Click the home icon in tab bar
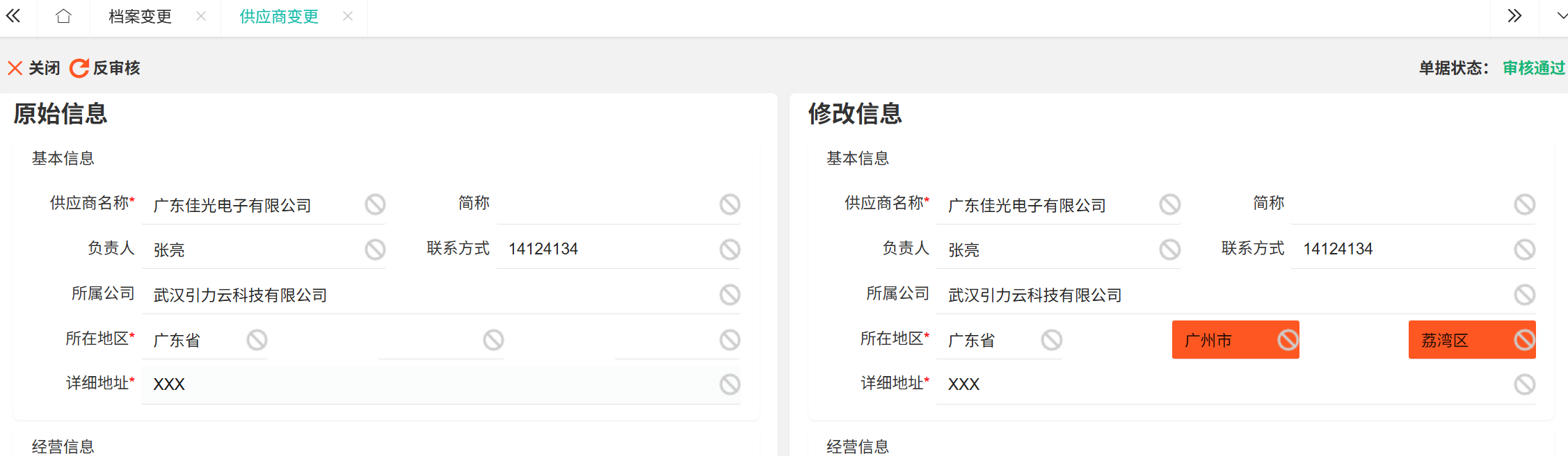 pos(63,17)
